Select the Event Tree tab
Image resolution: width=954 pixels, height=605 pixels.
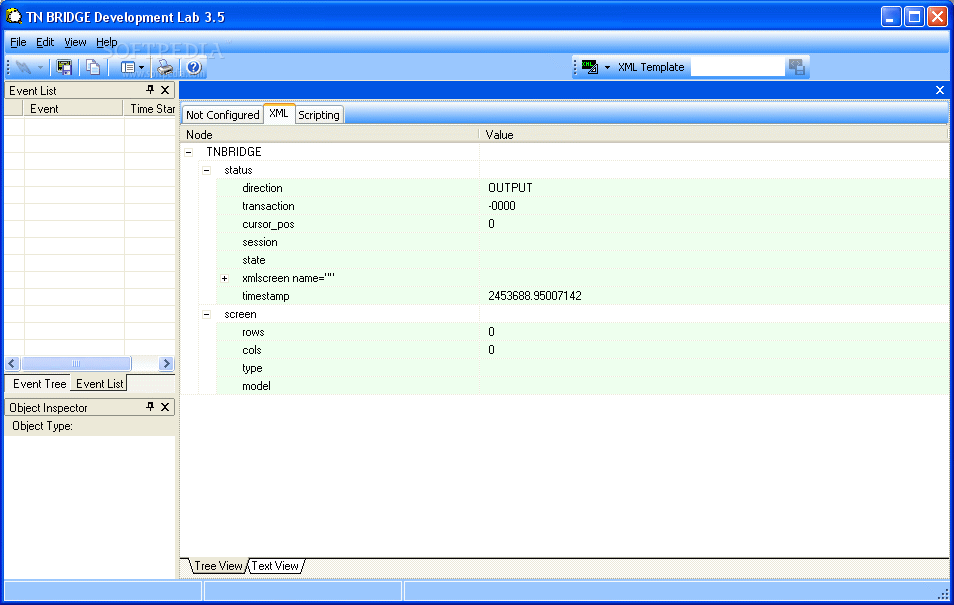pos(40,384)
